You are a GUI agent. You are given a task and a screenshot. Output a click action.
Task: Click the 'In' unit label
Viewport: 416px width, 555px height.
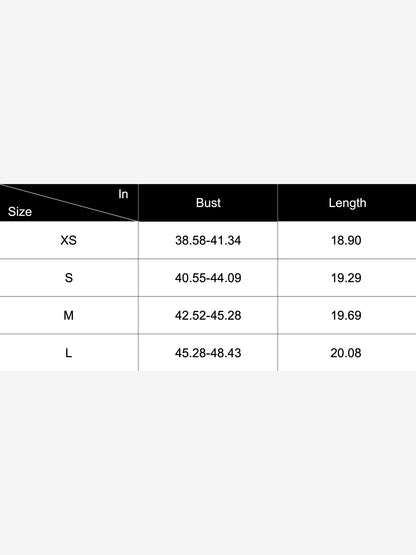tap(123, 194)
